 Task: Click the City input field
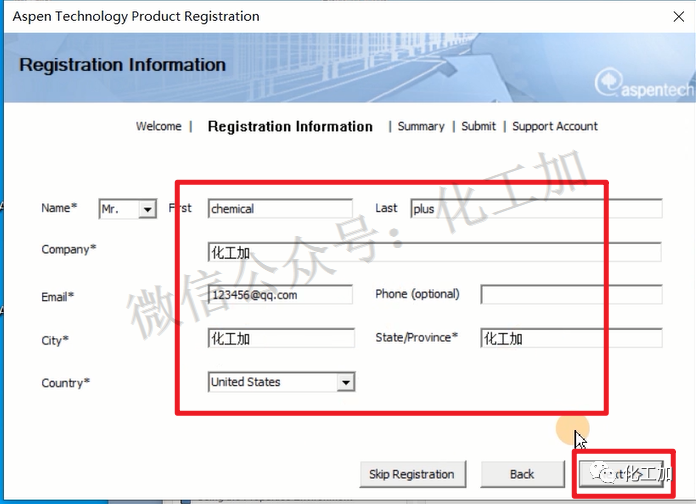281,338
